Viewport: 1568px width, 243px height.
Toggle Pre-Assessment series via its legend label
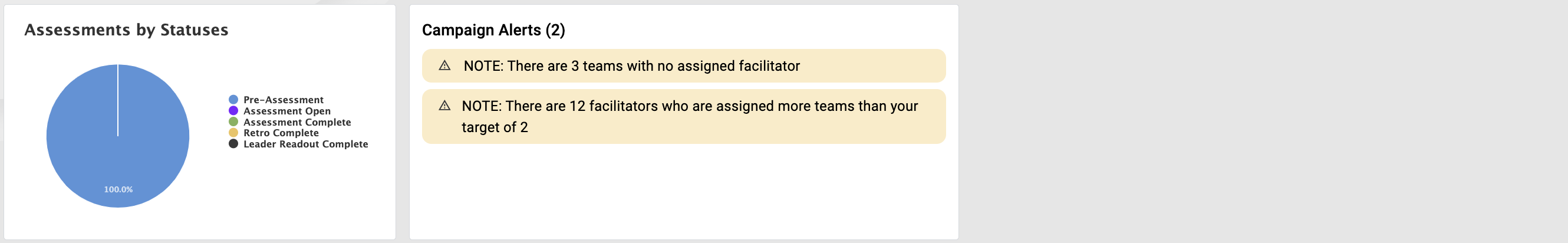tap(283, 100)
